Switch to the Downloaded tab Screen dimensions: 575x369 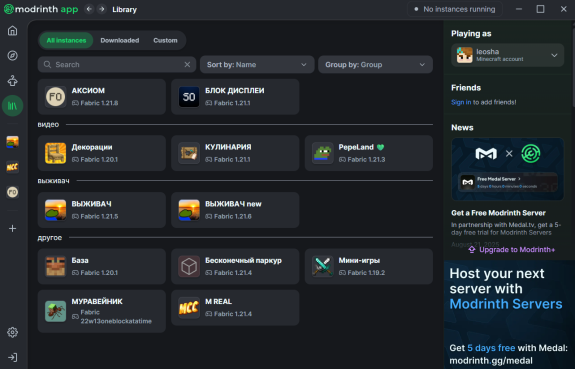(x=120, y=40)
